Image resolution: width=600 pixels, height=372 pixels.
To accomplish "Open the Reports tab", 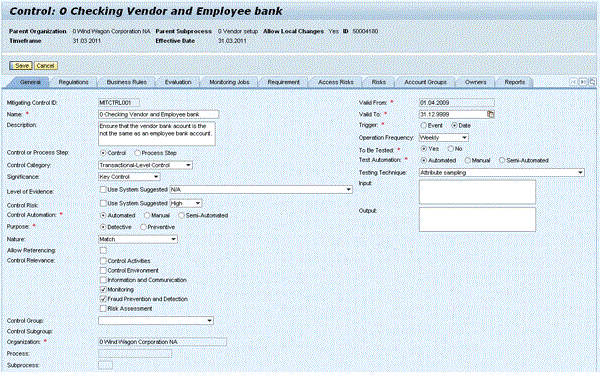I will (514, 82).
